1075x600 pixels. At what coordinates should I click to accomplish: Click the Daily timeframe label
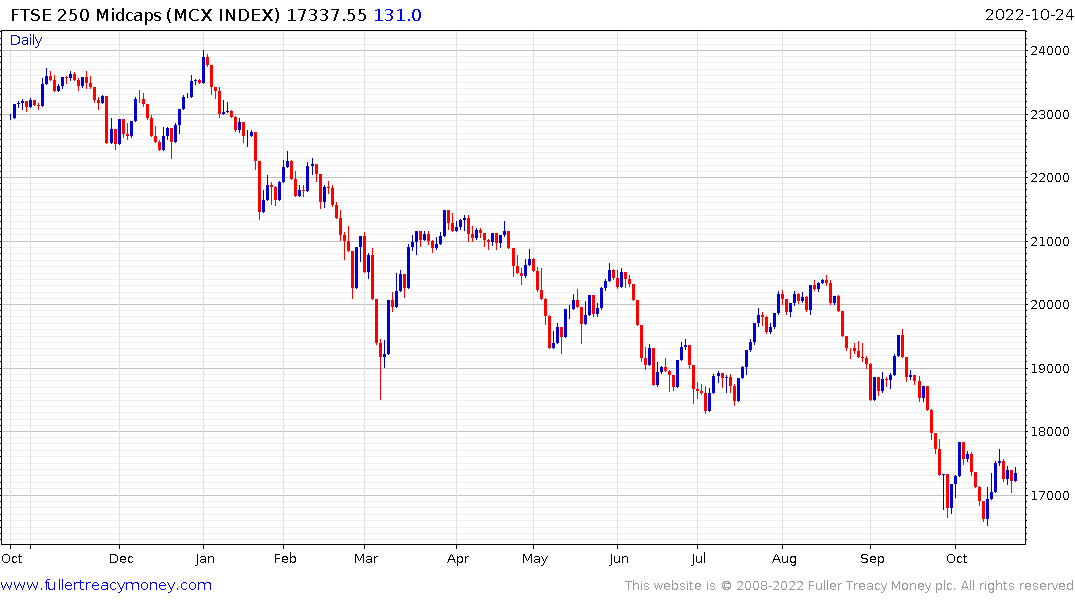(x=26, y=40)
